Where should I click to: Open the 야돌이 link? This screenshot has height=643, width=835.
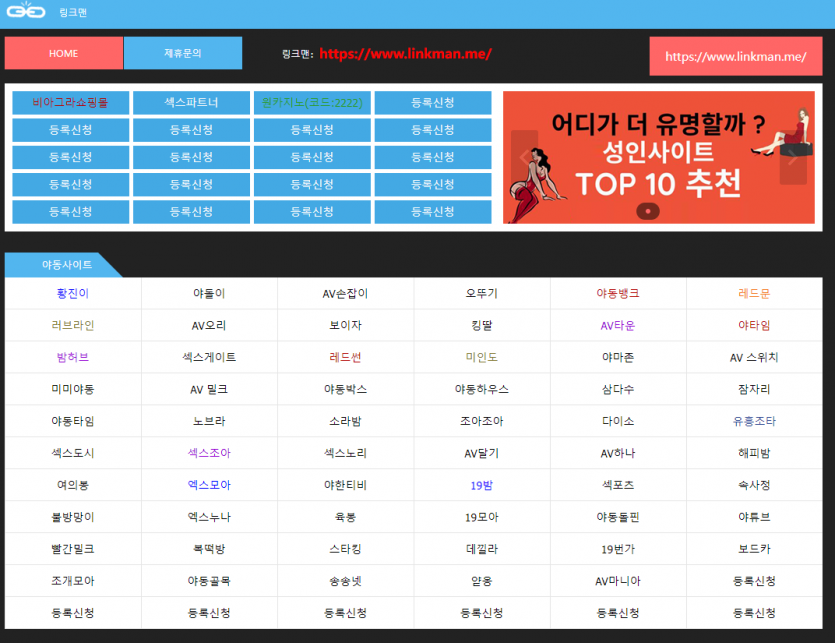pyautogui.click(x=209, y=294)
